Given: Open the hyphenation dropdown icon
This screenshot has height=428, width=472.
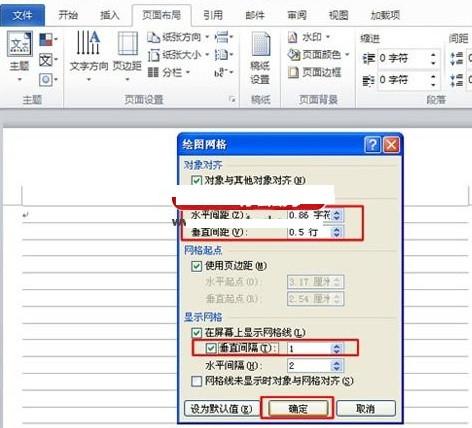Looking at the screenshot, I should pyautogui.click(x=224, y=72).
